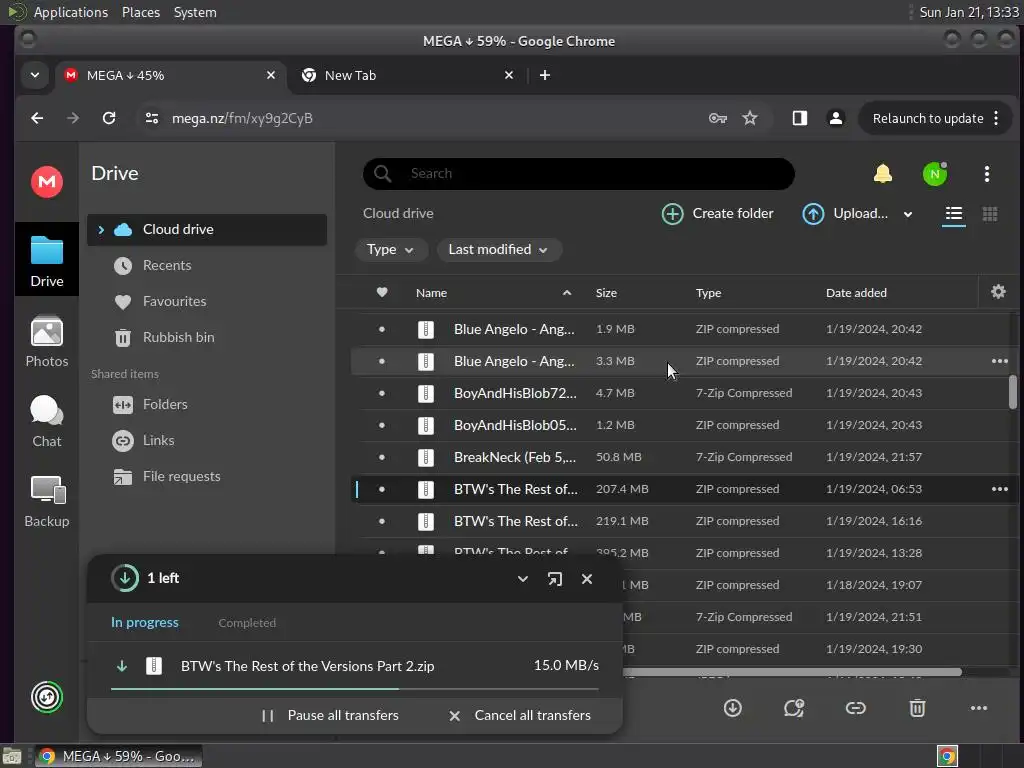The width and height of the screenshot is (1024, 768).
Task: Click the share/chat send toolbar icon
Action: click(794, 708)
